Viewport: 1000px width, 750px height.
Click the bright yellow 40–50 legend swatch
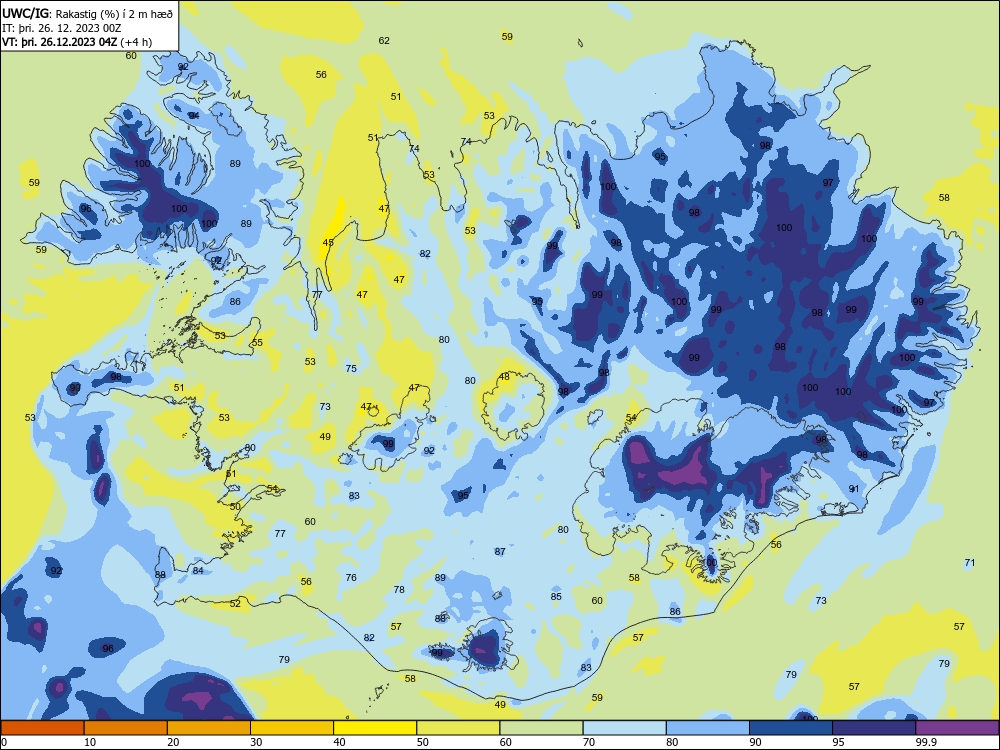[x=375, y=728]
